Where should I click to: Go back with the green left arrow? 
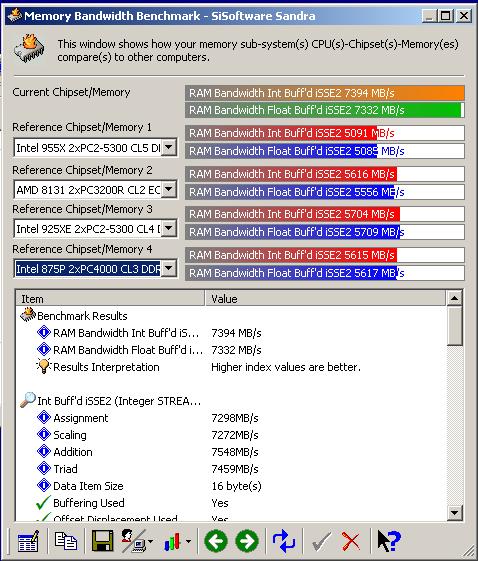coord(216,541)
